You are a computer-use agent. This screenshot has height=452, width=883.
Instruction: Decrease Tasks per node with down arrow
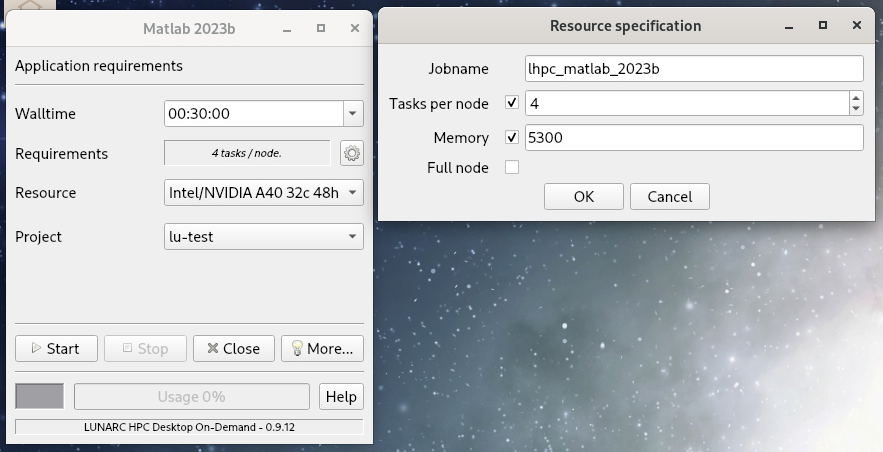click(x=856, y=108)
